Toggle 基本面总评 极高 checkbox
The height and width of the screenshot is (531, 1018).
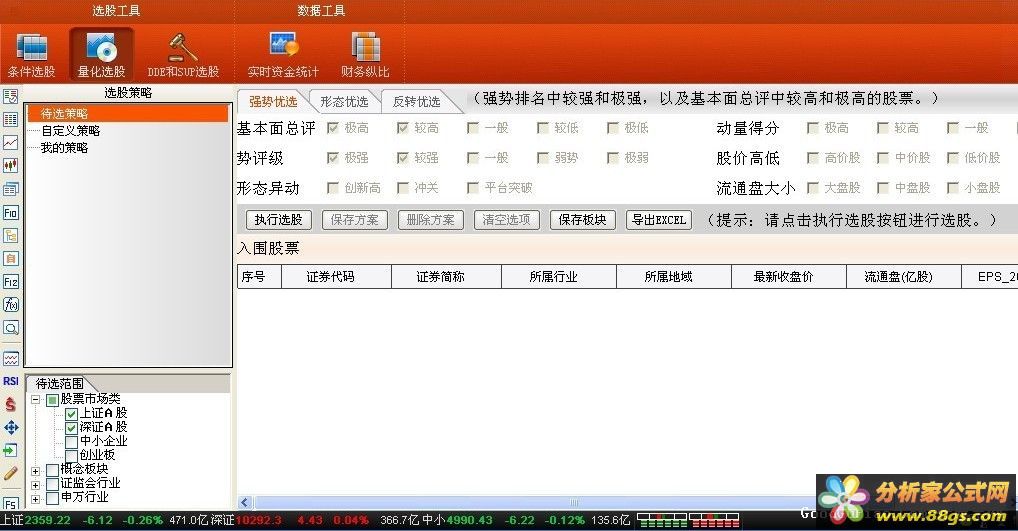coord(333,128)
